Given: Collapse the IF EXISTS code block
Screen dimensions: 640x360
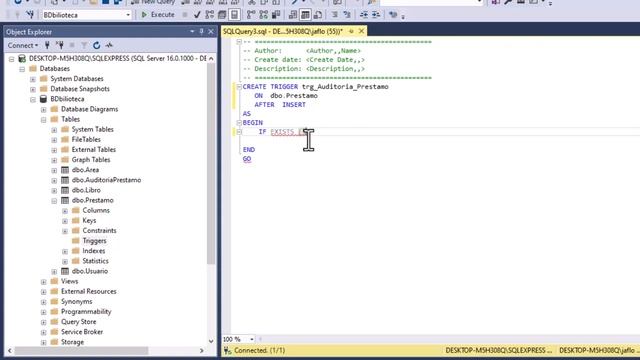Looking at the screenshot, I should tap(239, 132).
